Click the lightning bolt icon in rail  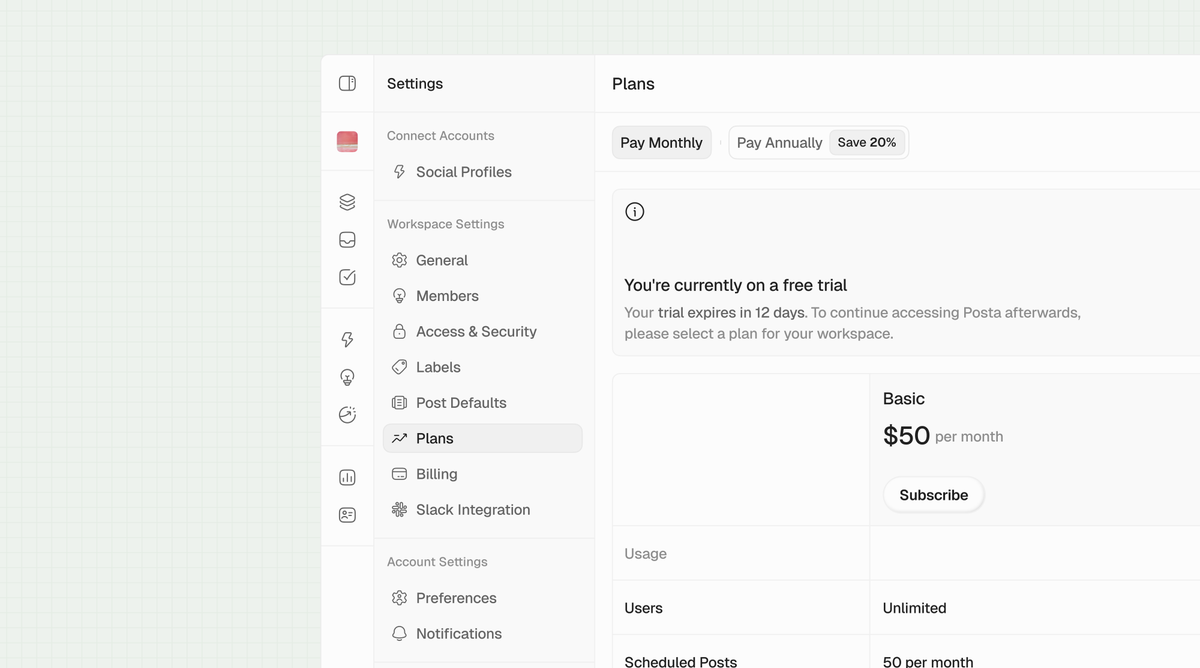click(x=347, y=340)
